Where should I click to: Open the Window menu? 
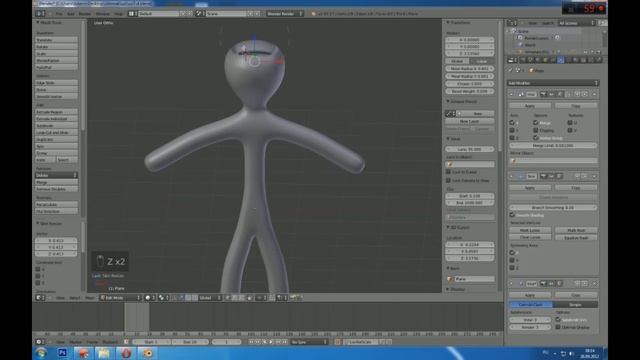coord(102,13)
